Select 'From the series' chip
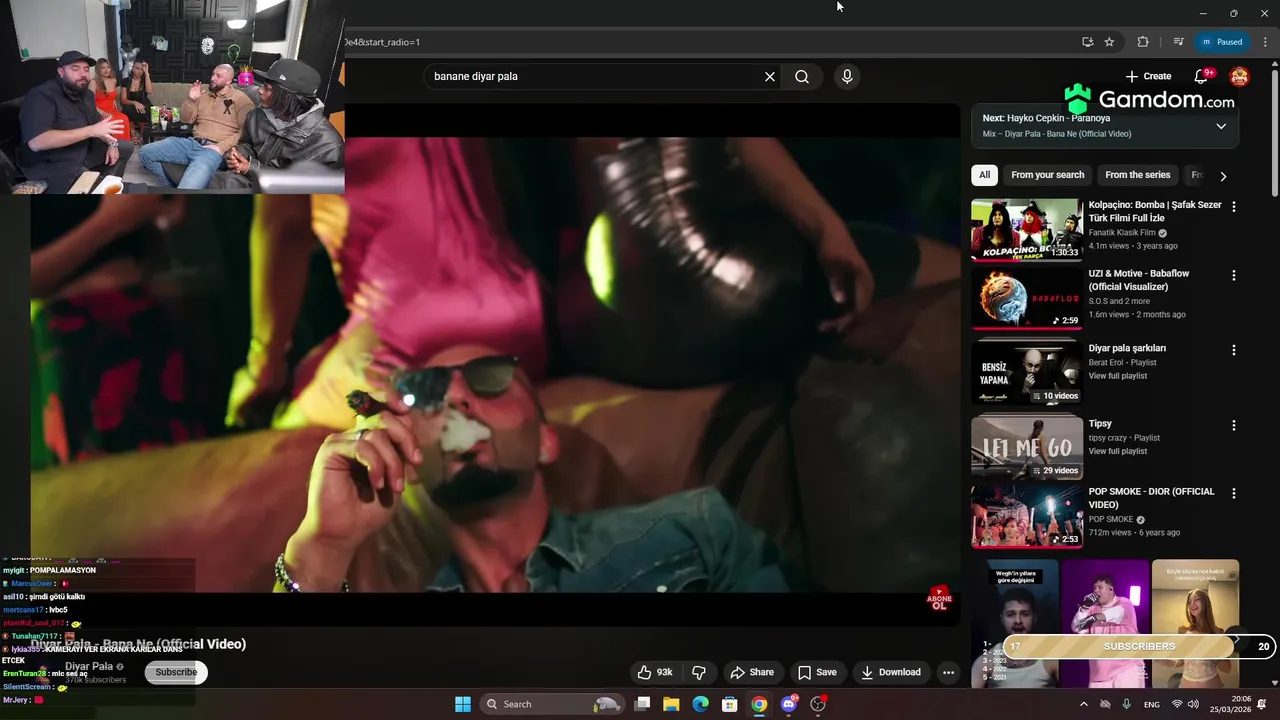This screenshot has width=1280, height=720. (x=1137, y=175)
